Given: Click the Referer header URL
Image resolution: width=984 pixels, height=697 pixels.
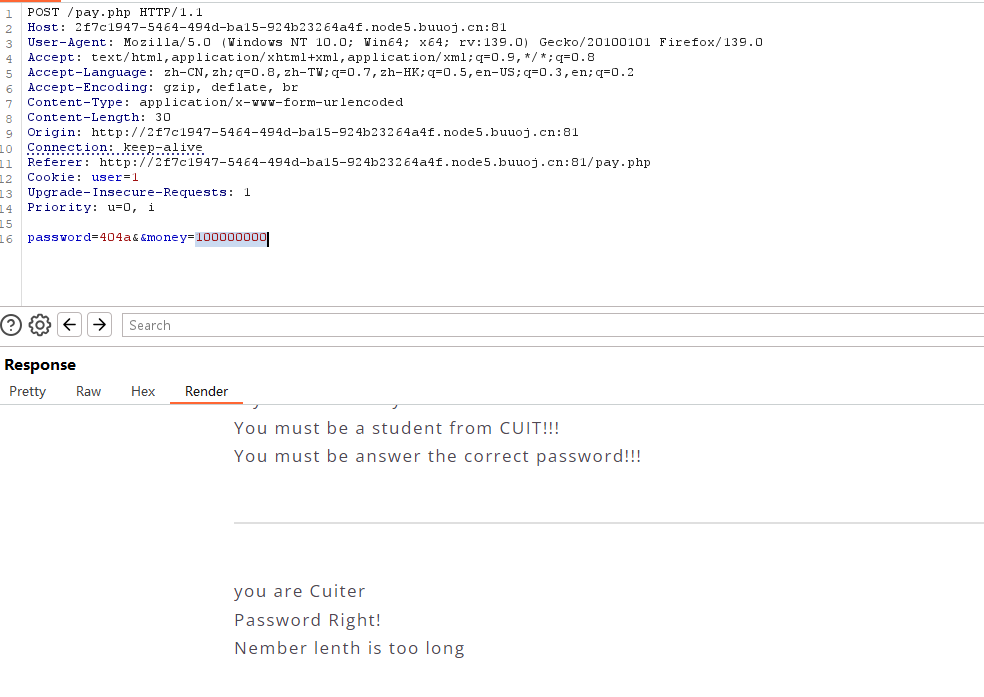Looking at the screenshot, I should point(375,162).
